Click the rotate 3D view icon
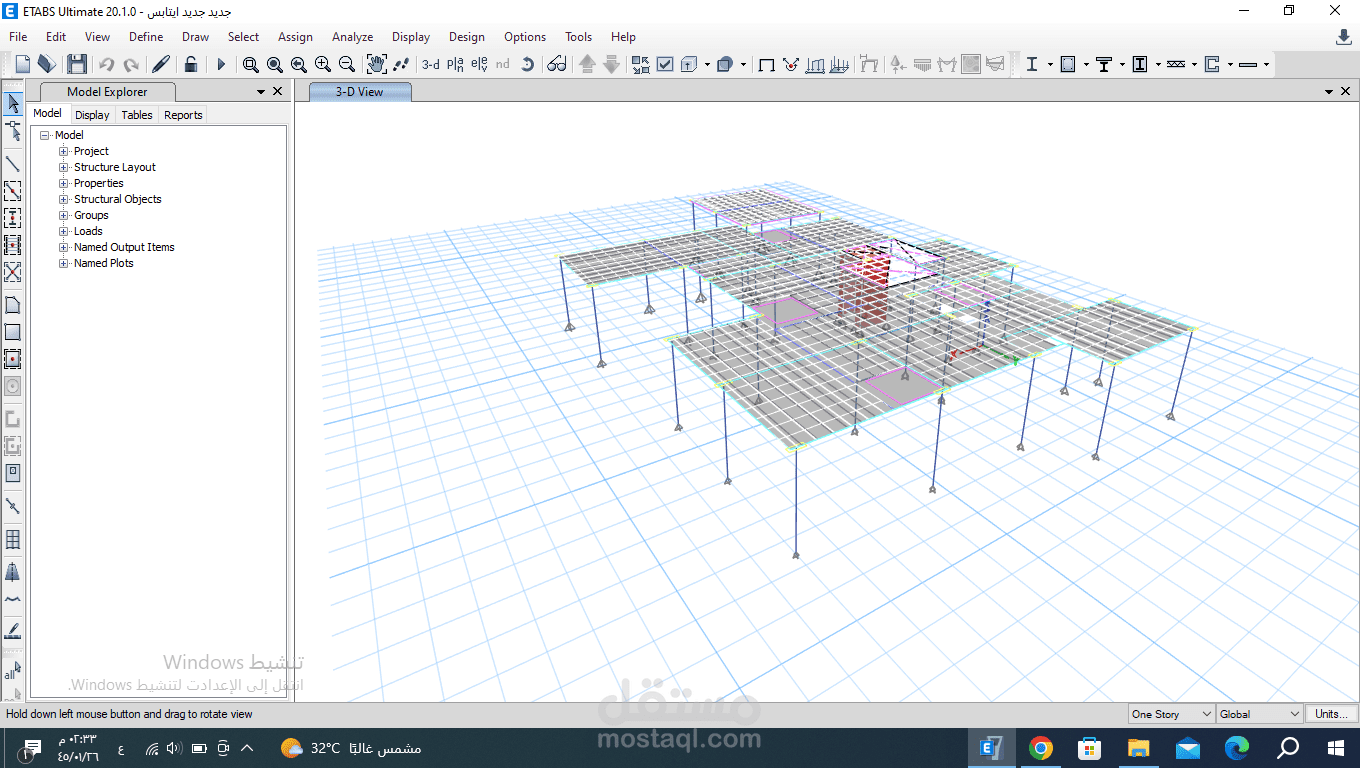Image resolution: width=1360 pixels, height=768 pixels. pyautogui.click(x=528, y=64)
